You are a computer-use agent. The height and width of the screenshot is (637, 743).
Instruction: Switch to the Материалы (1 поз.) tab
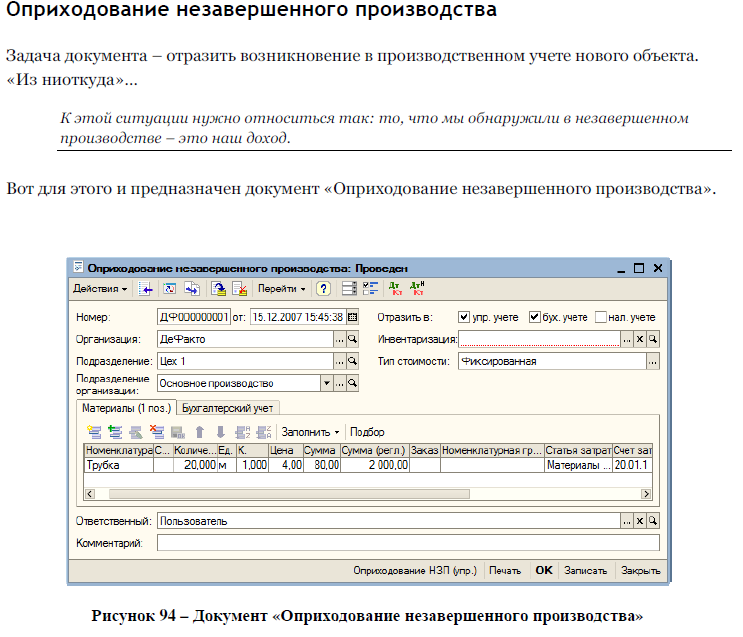coord(126,408)
